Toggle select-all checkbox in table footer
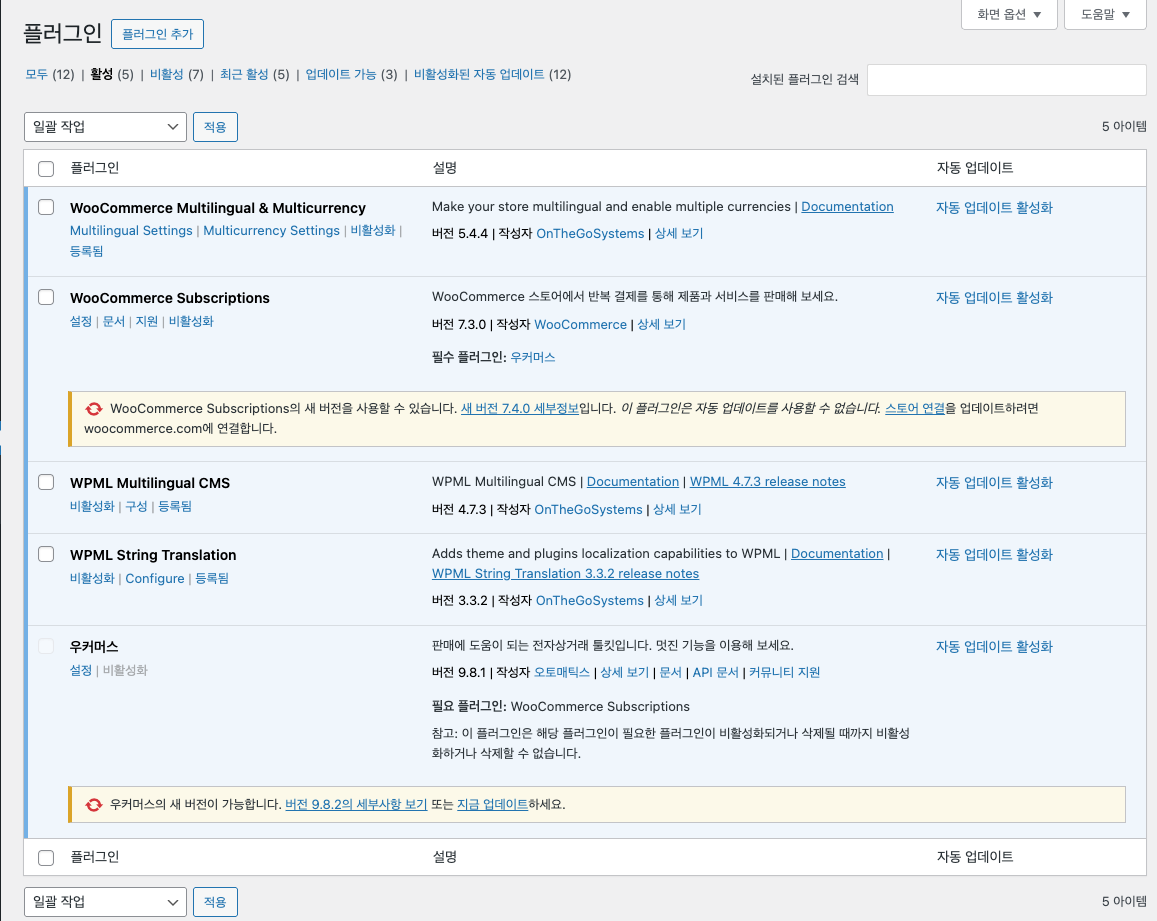1157x921 pixels. [x=46, y=858]
